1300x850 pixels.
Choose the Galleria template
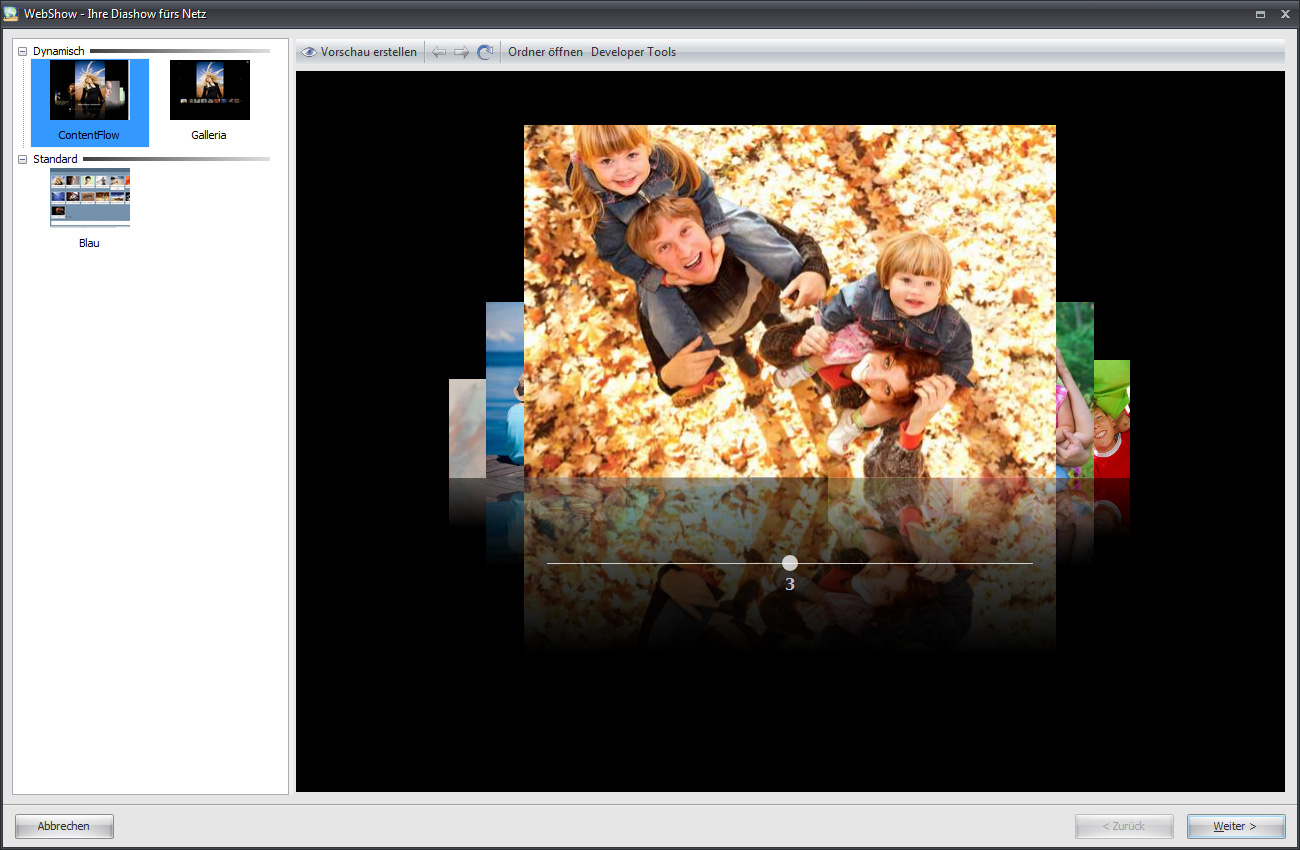click(209, 102)
